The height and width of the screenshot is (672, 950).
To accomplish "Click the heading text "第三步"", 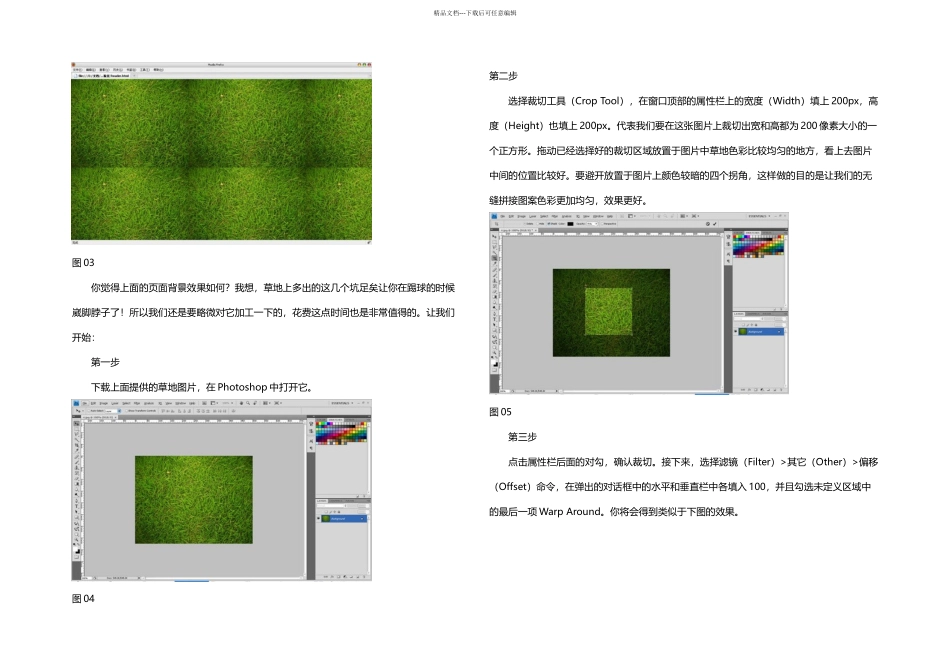I will 522,436.
